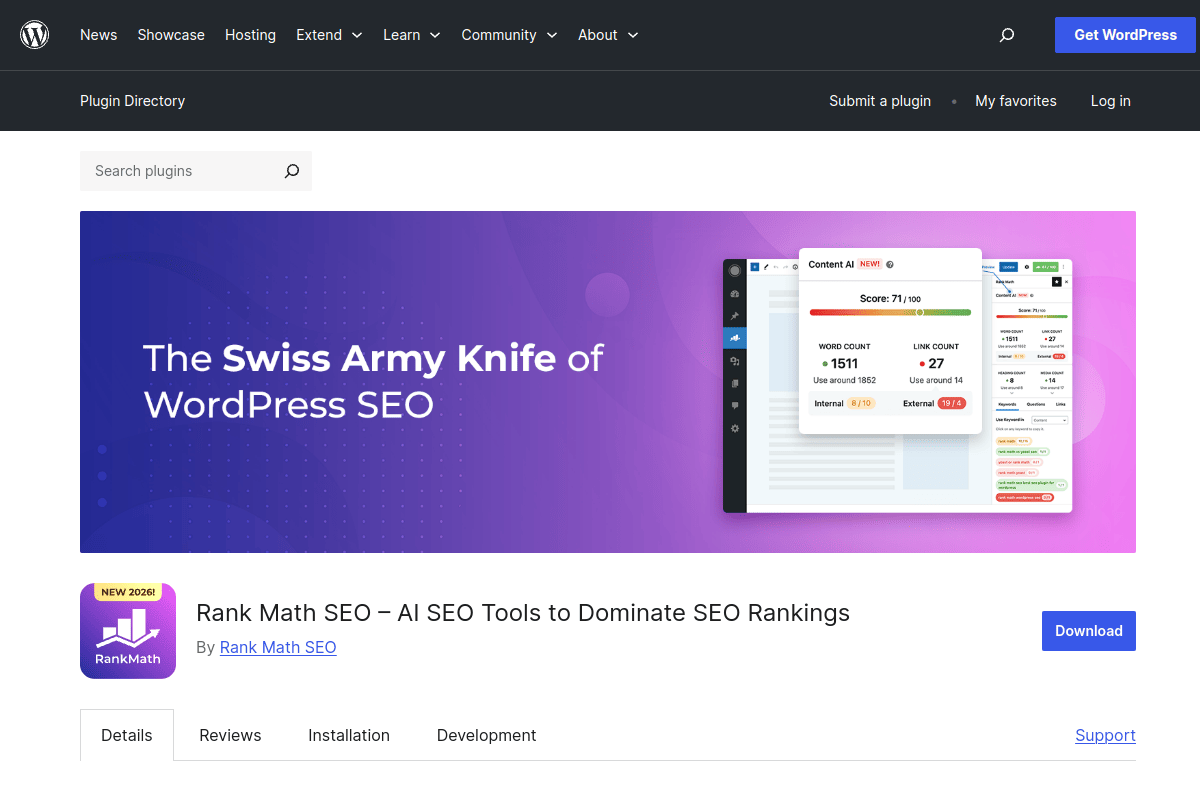The image size is (1200, 800).
Task: Click the Log in link
Action: pos(1110,101)
